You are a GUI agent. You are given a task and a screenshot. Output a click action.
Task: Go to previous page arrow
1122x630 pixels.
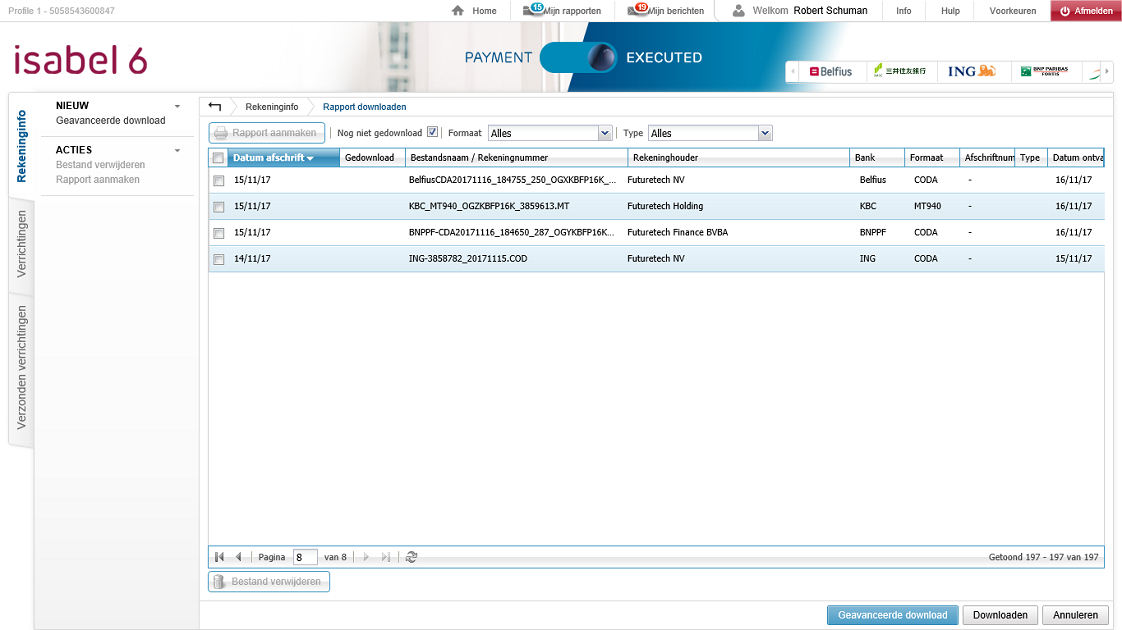[x=238, y=557]
